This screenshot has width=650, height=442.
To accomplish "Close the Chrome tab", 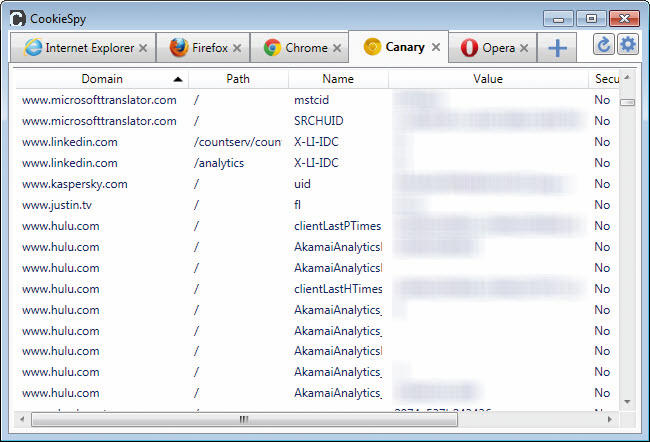I will 337,48.
